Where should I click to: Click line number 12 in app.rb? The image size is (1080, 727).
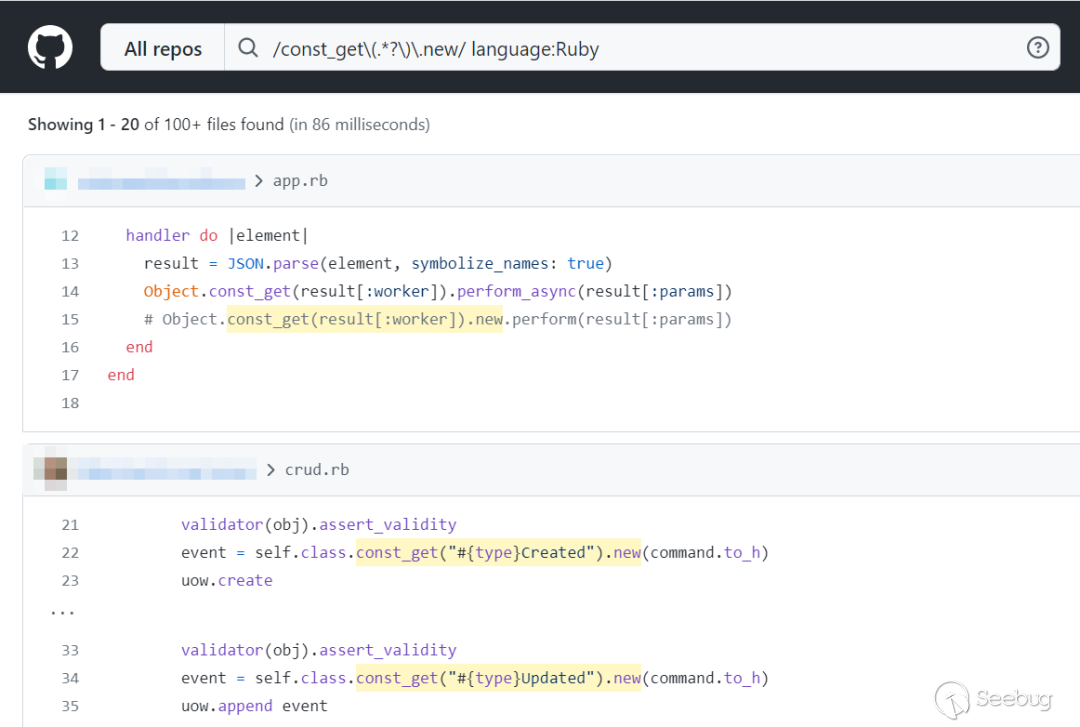pos(69,235)
